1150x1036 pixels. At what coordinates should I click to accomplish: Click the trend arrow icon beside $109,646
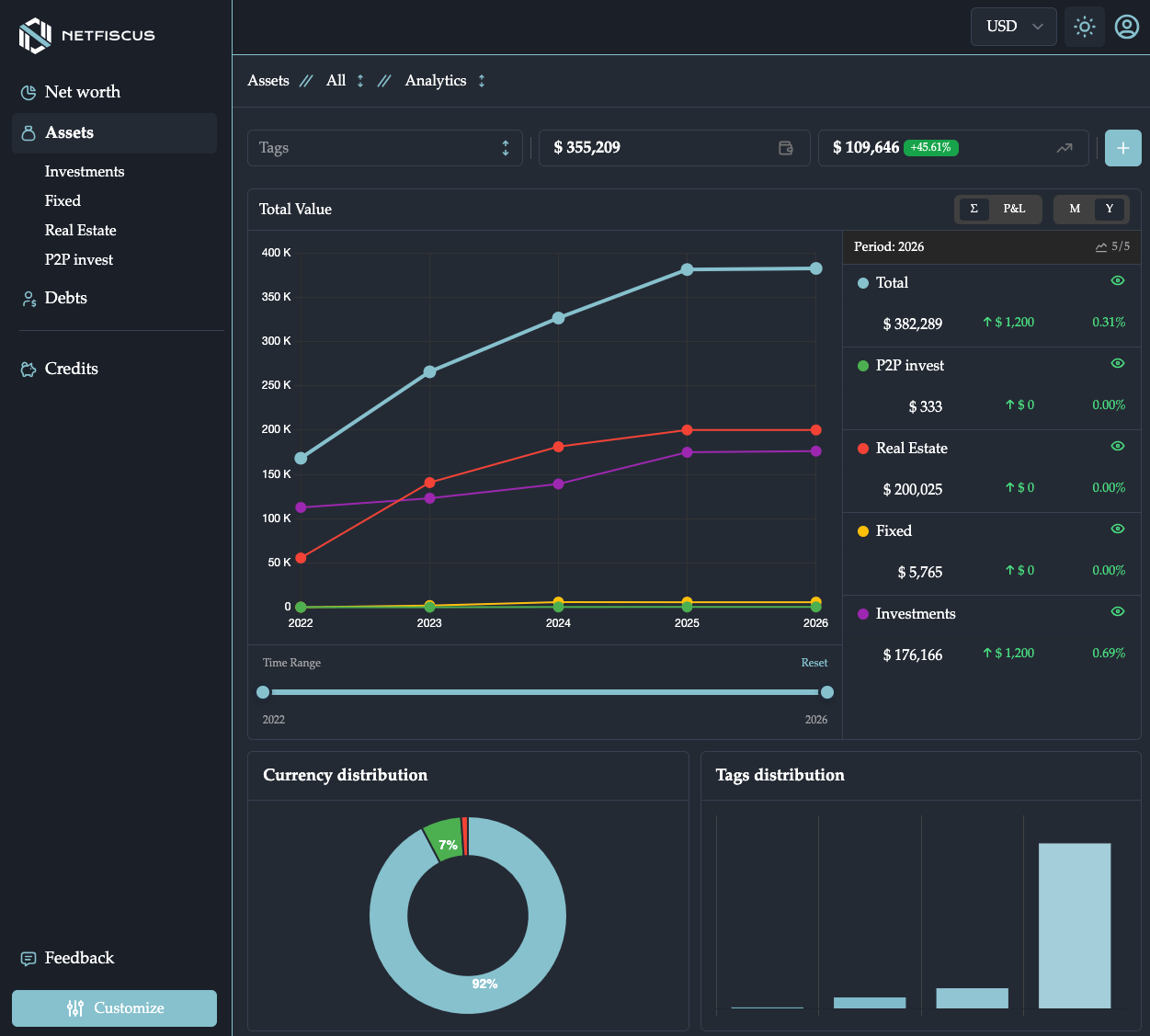tap(1065, 148)
